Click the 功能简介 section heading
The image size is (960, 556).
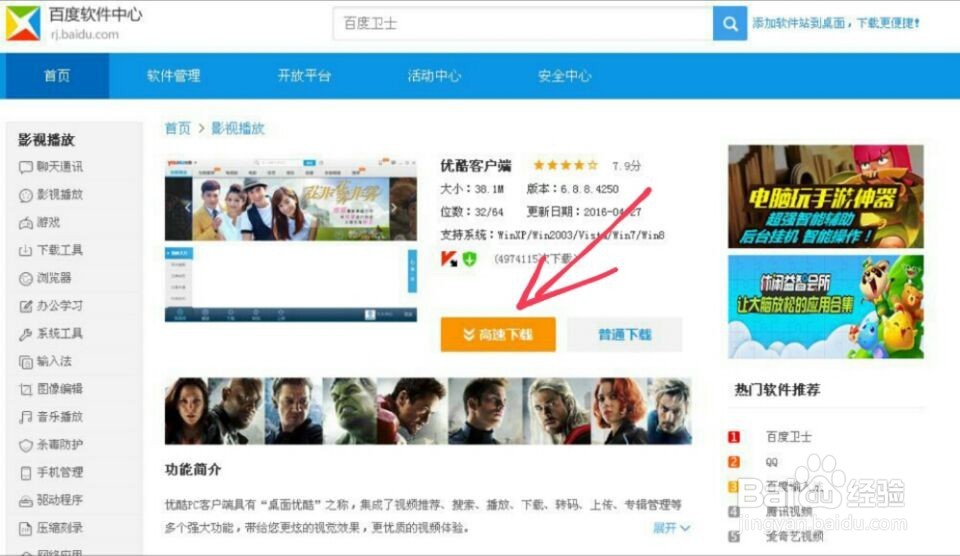(193, 470)
